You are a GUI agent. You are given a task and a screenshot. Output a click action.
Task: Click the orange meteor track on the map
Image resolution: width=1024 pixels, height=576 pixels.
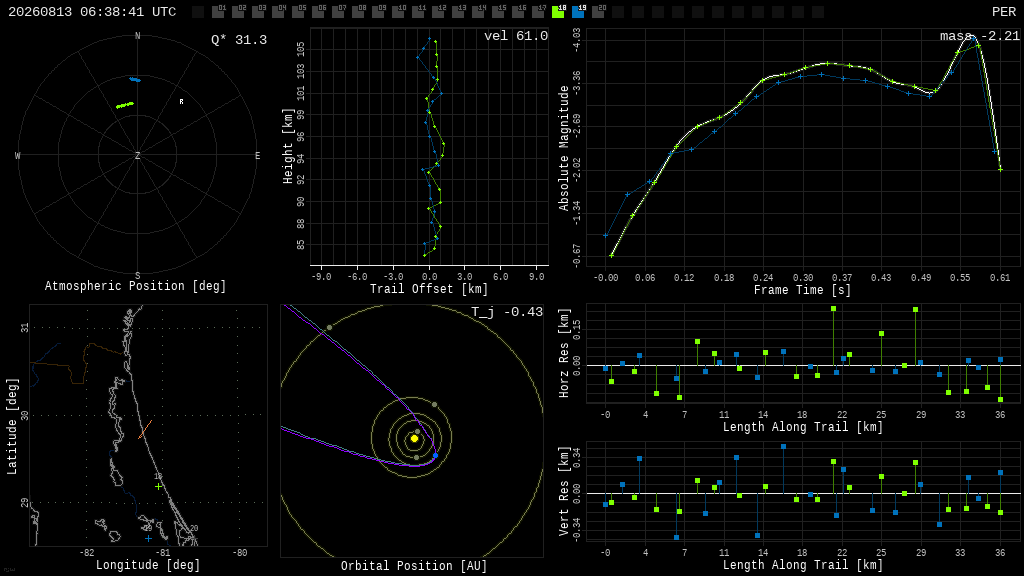pyautogui.click(x=145, y=430)
